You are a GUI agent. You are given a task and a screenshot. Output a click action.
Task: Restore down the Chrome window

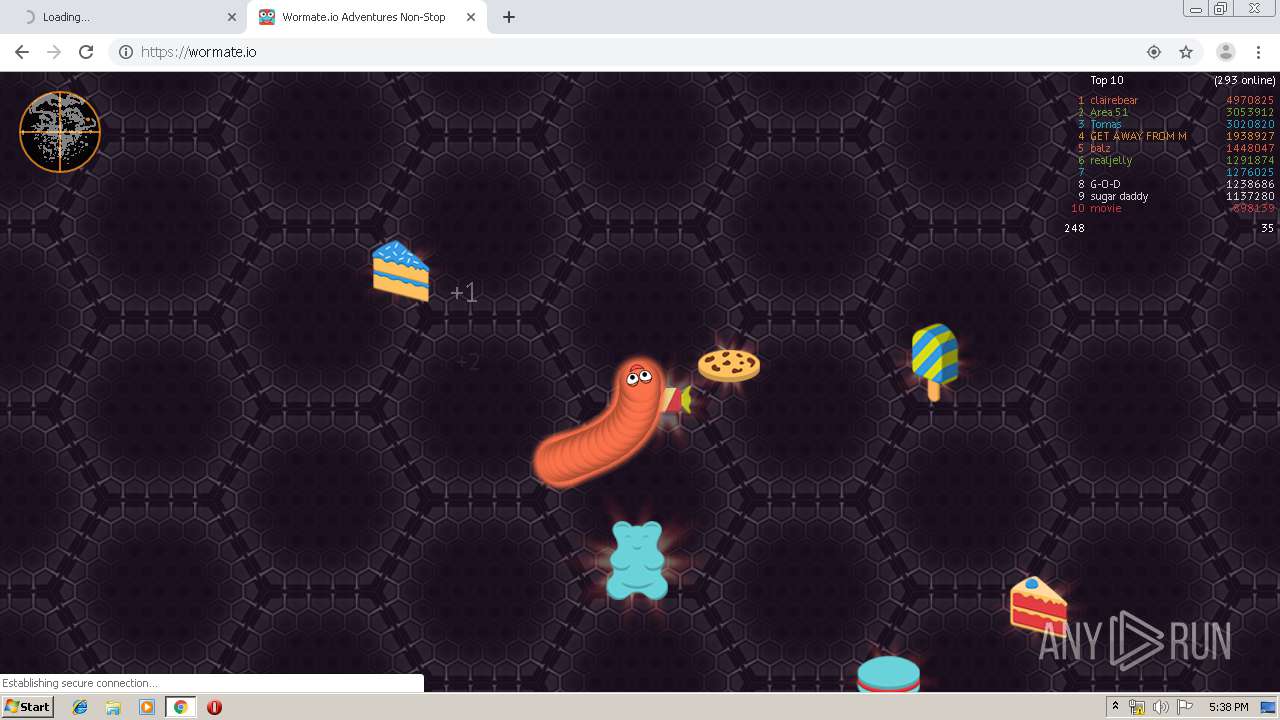coord(1220,9)
